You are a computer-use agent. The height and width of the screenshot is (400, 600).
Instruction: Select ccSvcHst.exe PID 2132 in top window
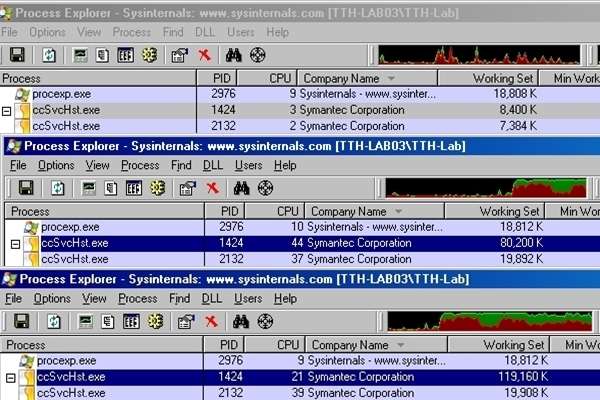pos(300,126)
